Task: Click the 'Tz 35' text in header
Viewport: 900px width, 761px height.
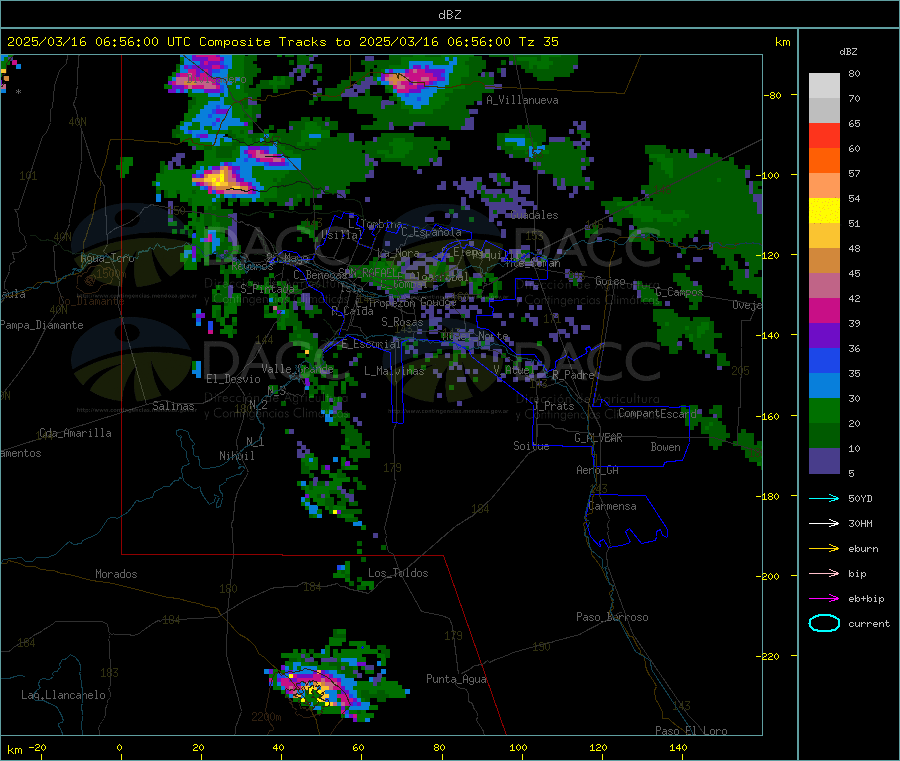Action: [538, 42]
